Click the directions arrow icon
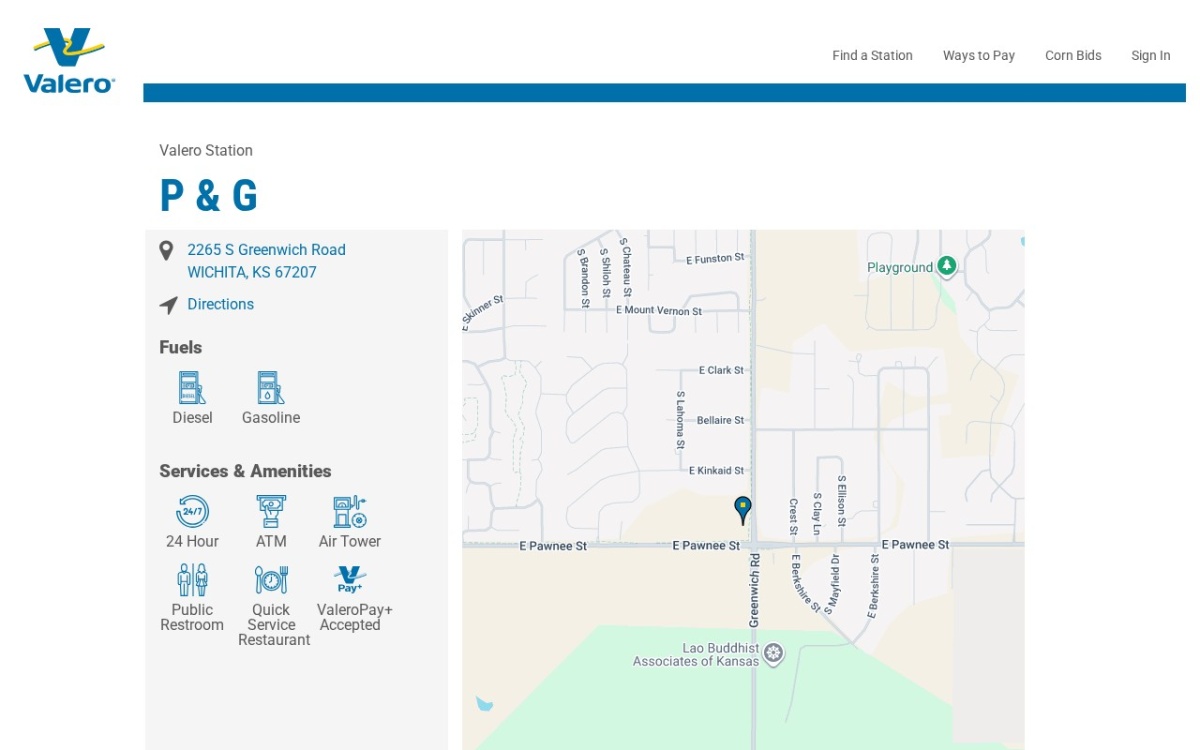 pos(168,305)
